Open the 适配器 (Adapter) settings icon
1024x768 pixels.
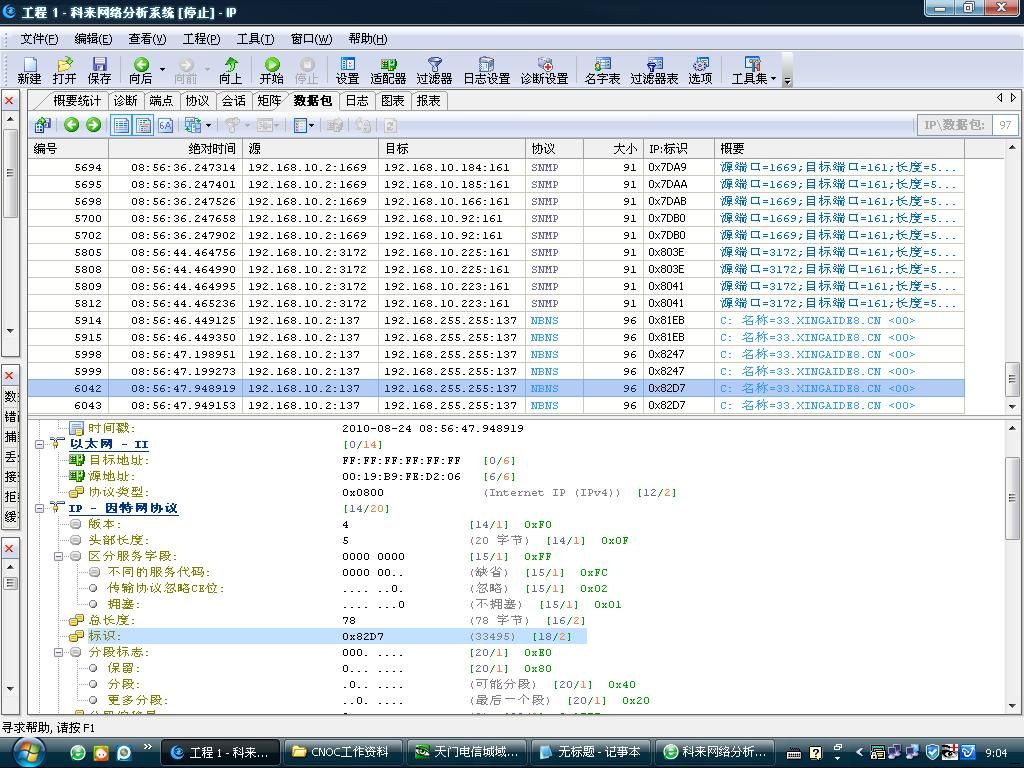tap(388, 70)
